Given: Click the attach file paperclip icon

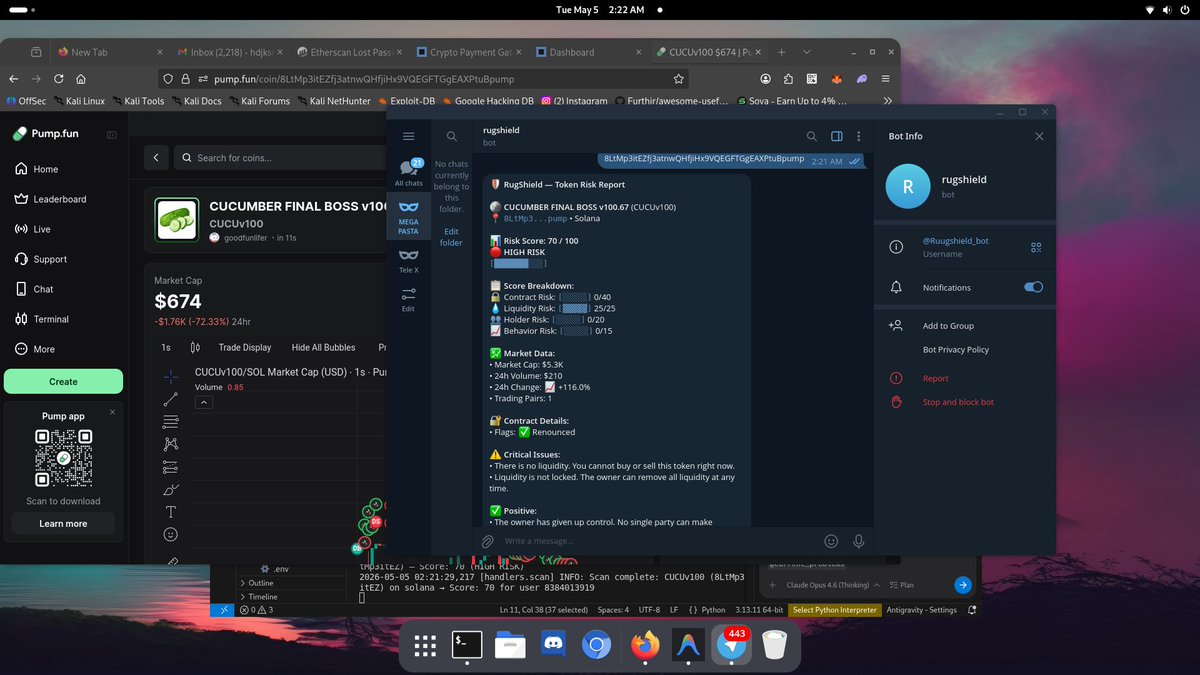Looking at the screenshot, I should point(487,541).
